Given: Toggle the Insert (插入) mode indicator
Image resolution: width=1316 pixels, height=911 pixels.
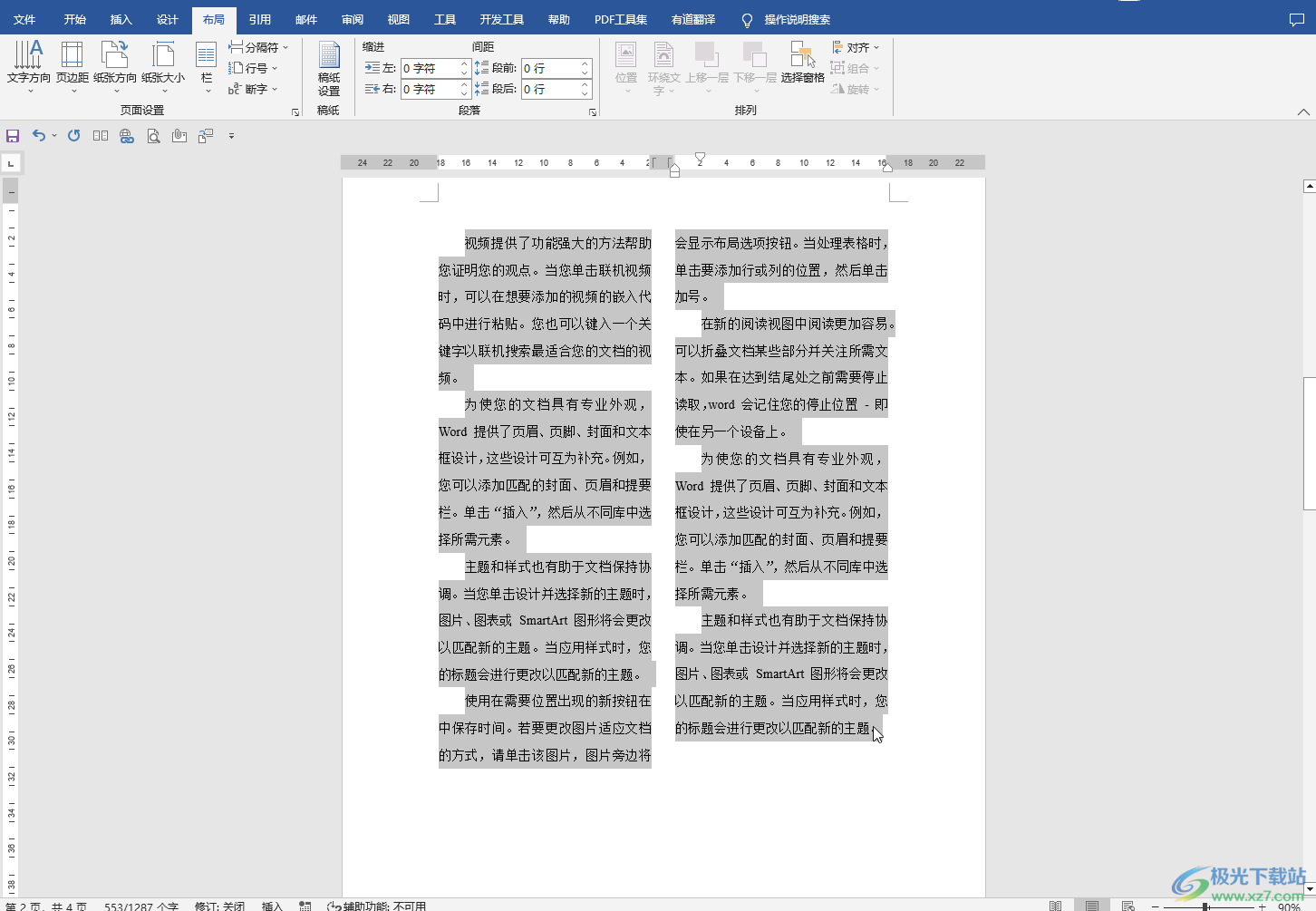Looking at the screenshot, I should [x=272, y=906].
